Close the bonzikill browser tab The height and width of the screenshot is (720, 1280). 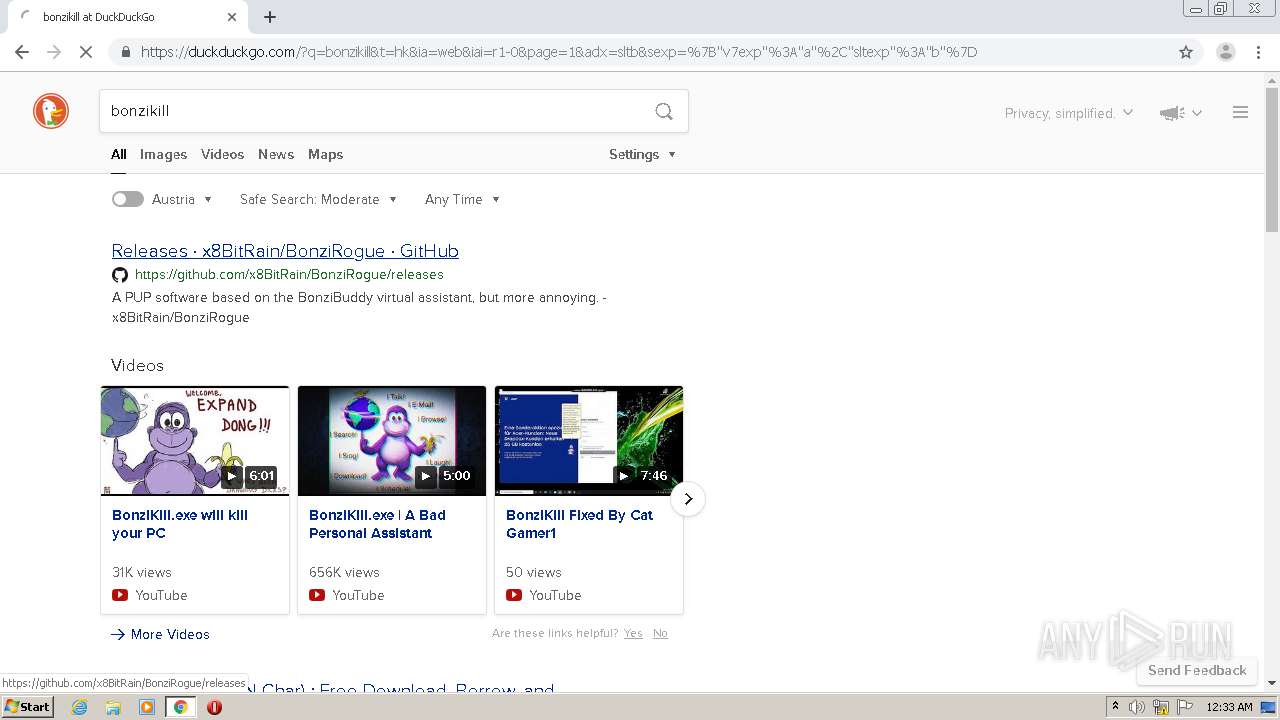[x=232, y=17]
